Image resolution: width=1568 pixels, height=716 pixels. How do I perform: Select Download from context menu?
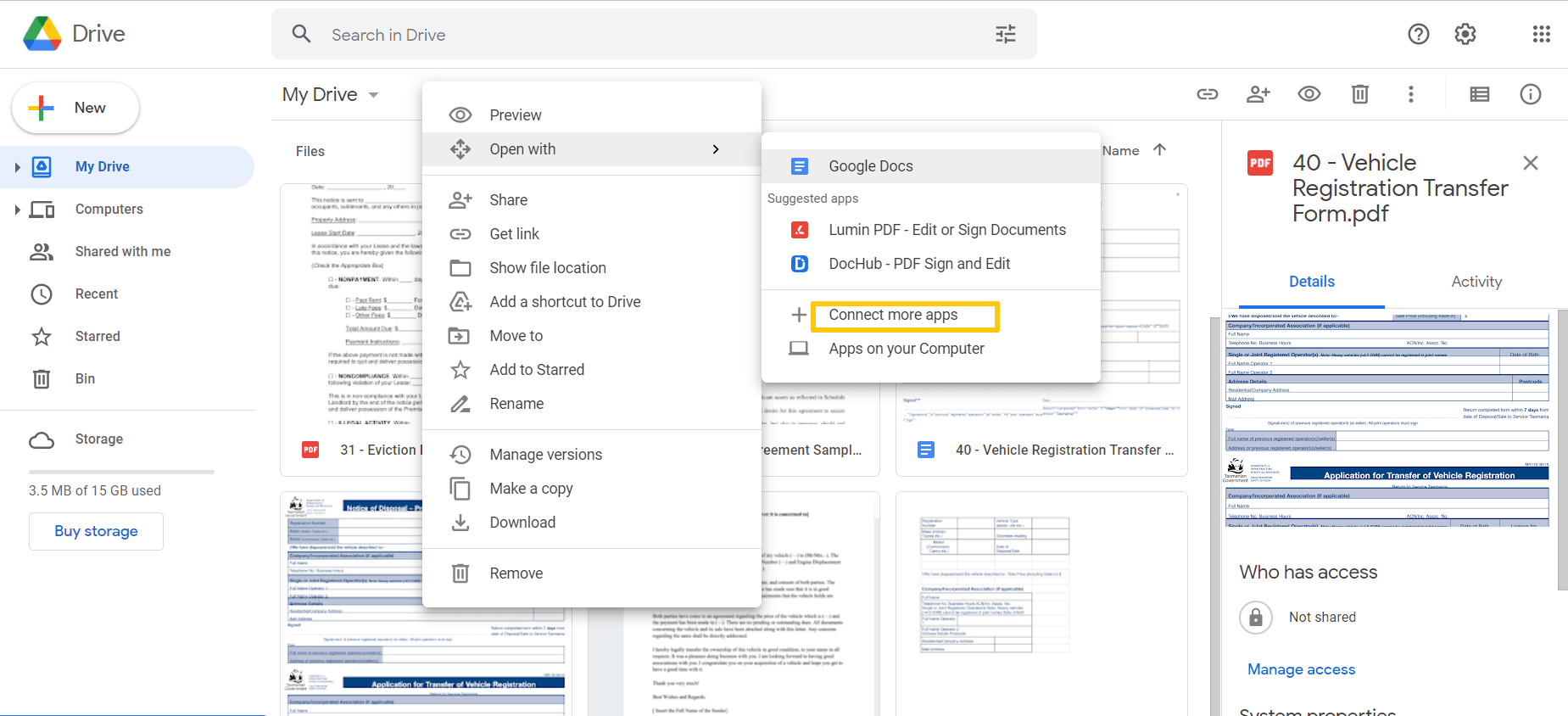pos(592,523)
